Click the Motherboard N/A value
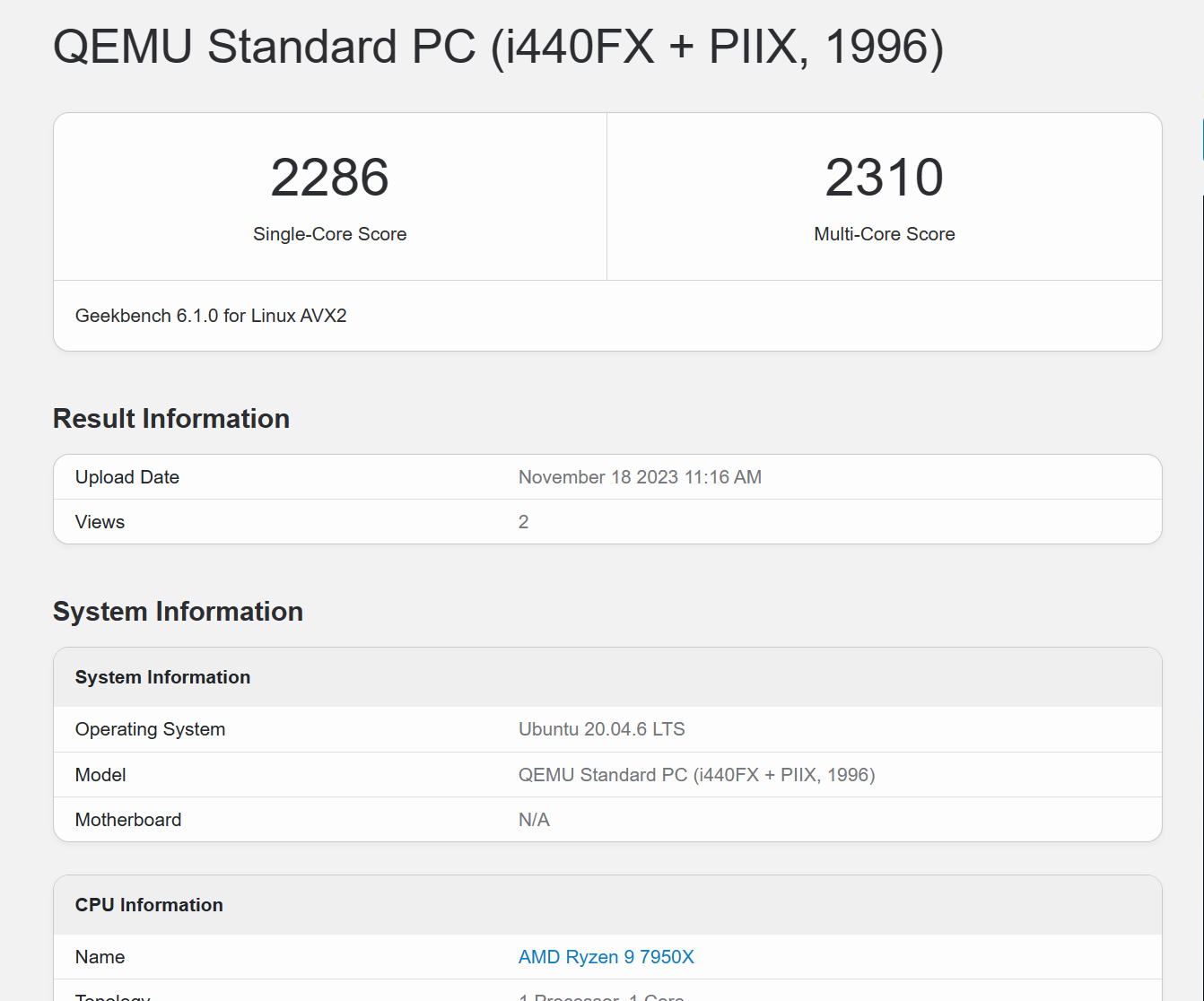This screenshot has height=1001, width=1204. coord(534,820)
